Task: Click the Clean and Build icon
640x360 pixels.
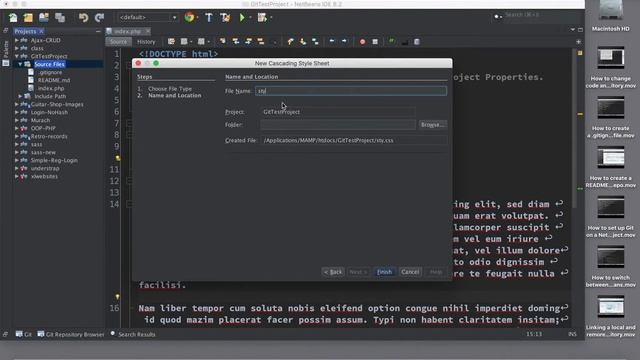Action: coord(224,18)
